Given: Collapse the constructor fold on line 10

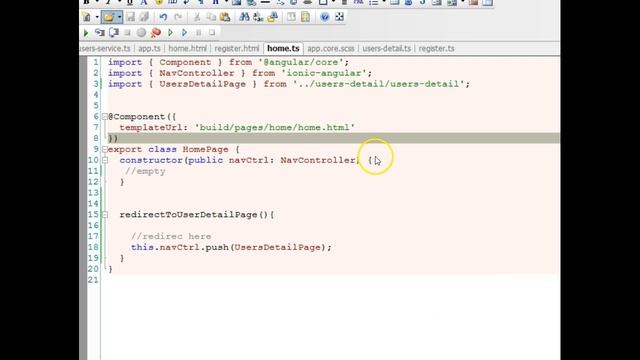Looking at the screenshot, I should (x=105, y=160).
